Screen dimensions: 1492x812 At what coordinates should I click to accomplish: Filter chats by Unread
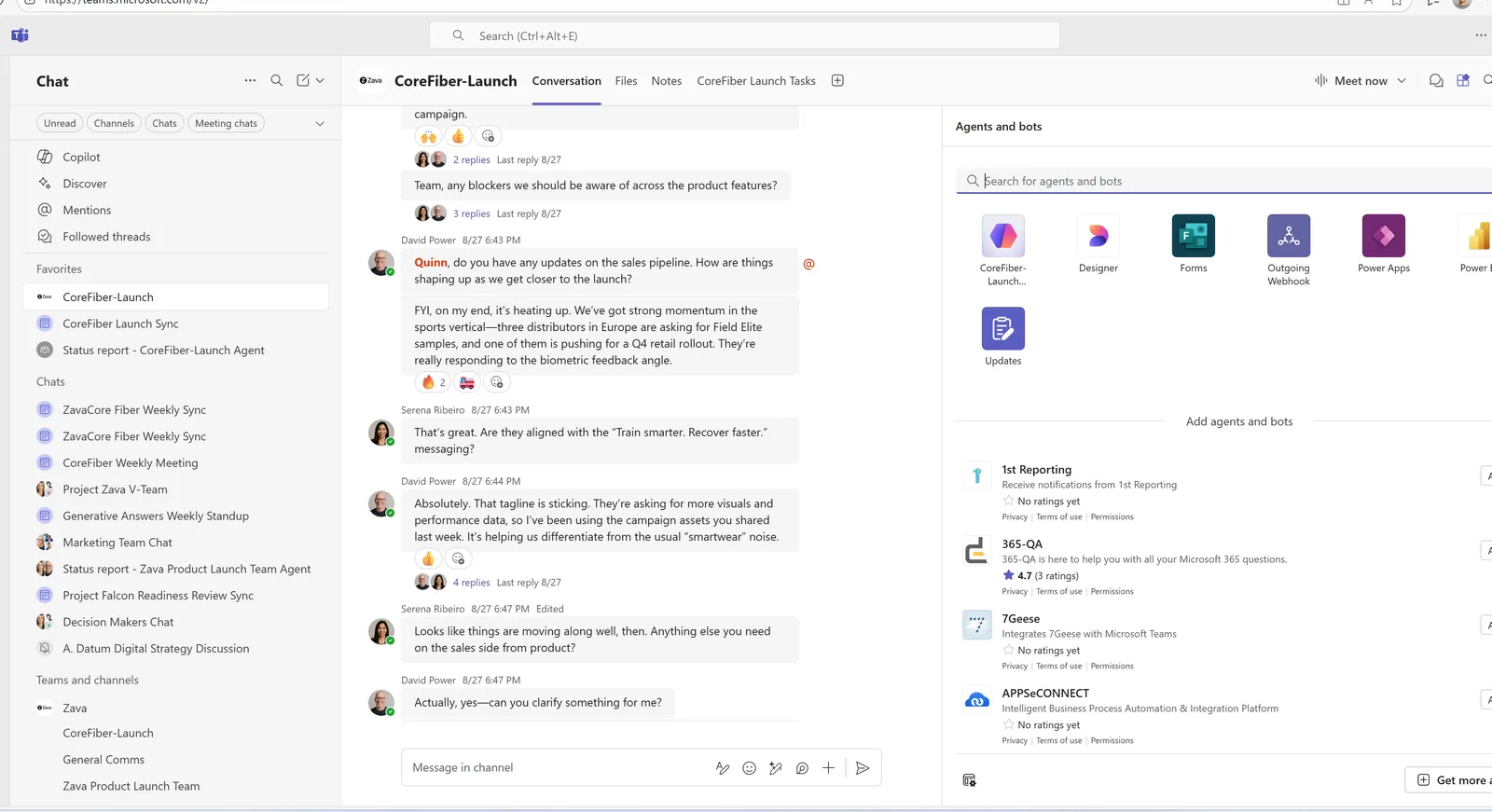60,123
